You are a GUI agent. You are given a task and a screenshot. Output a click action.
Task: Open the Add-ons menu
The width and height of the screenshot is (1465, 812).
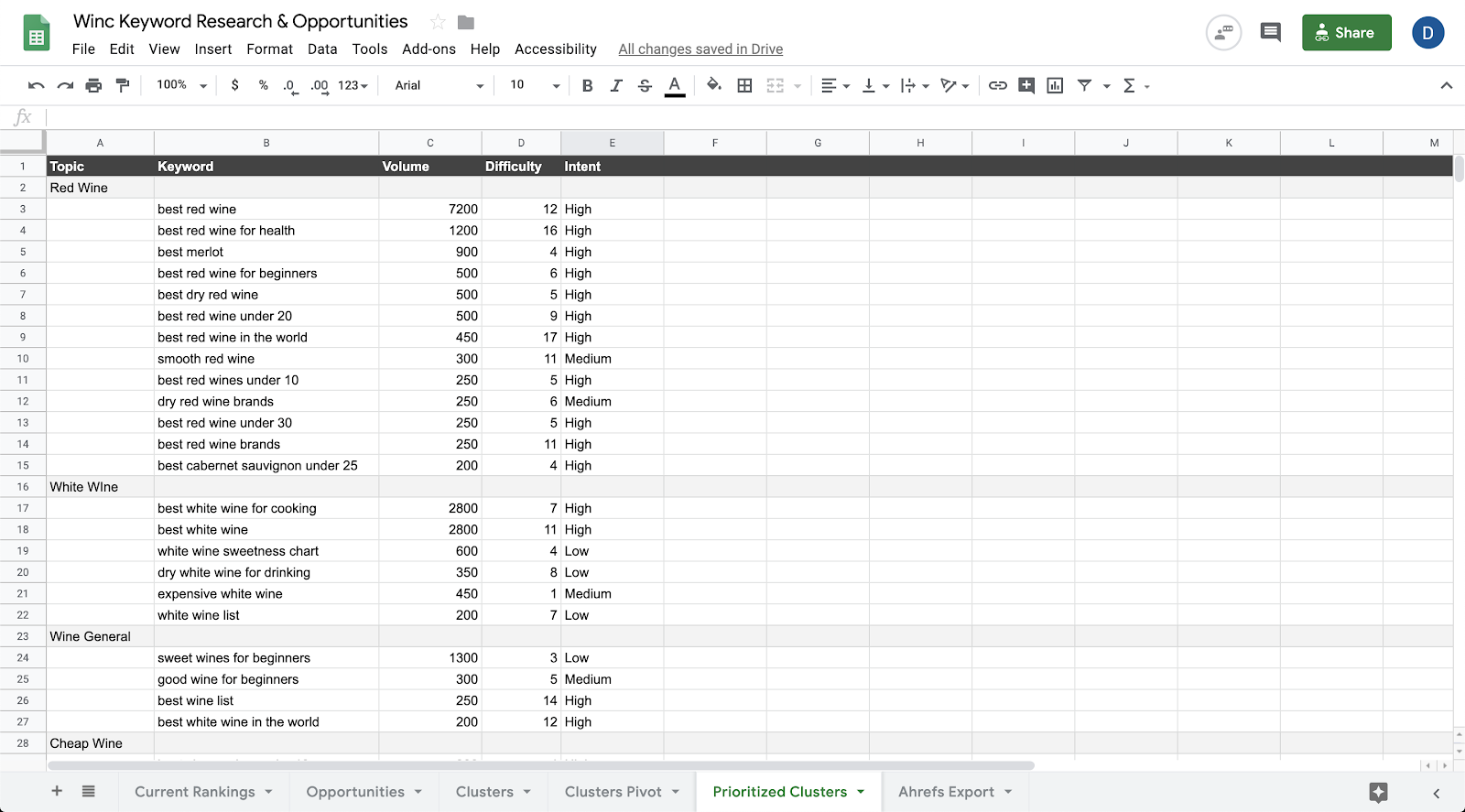[429, 49]
